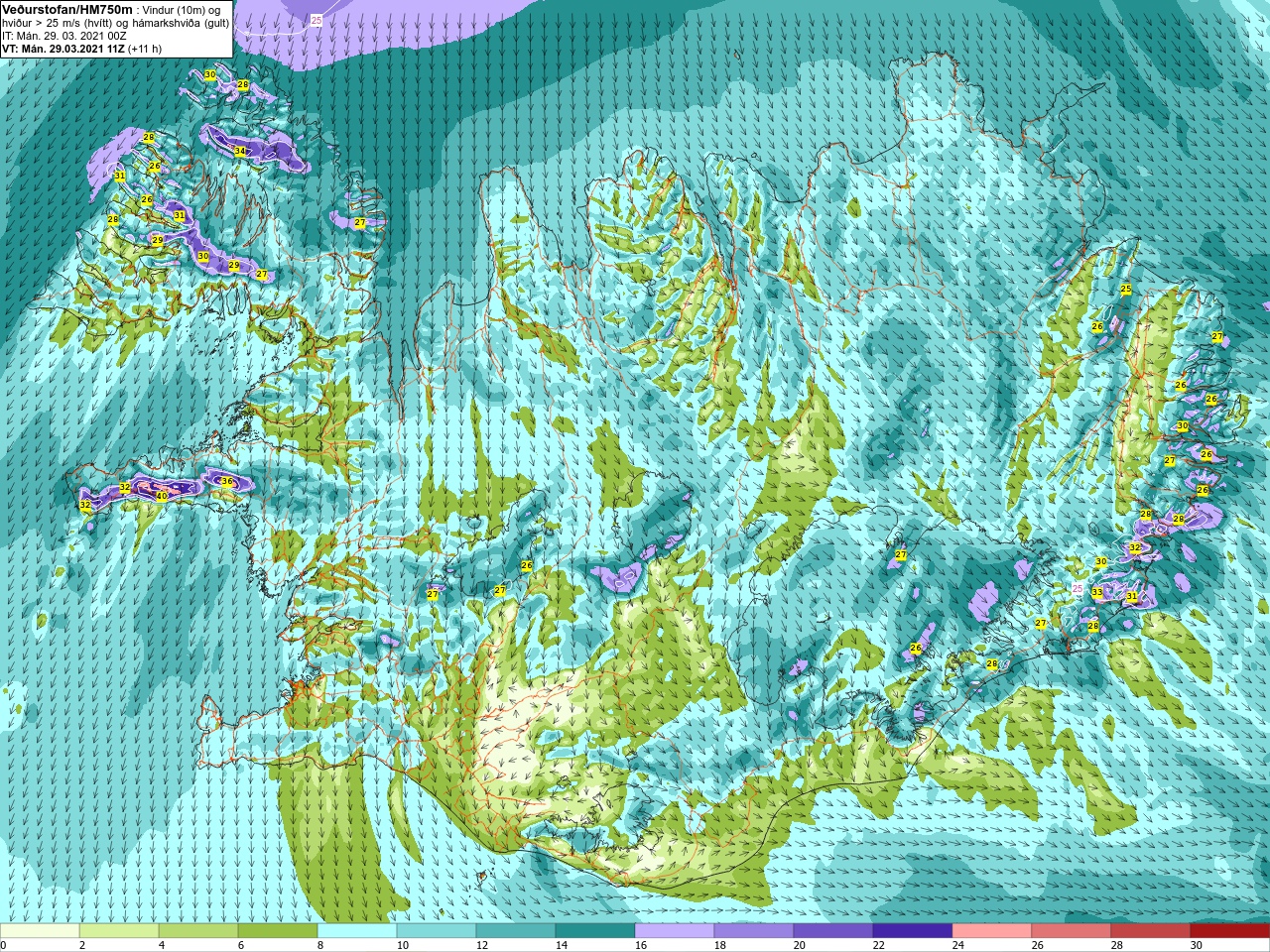Click the legend scale number 8
The image size is (1270, 952).
pos(320,945)
